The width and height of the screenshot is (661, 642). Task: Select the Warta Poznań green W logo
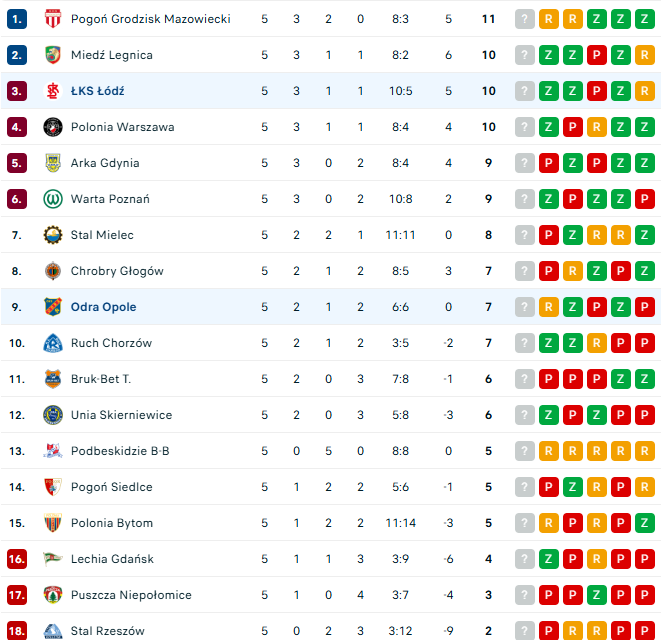pos(53,199)
